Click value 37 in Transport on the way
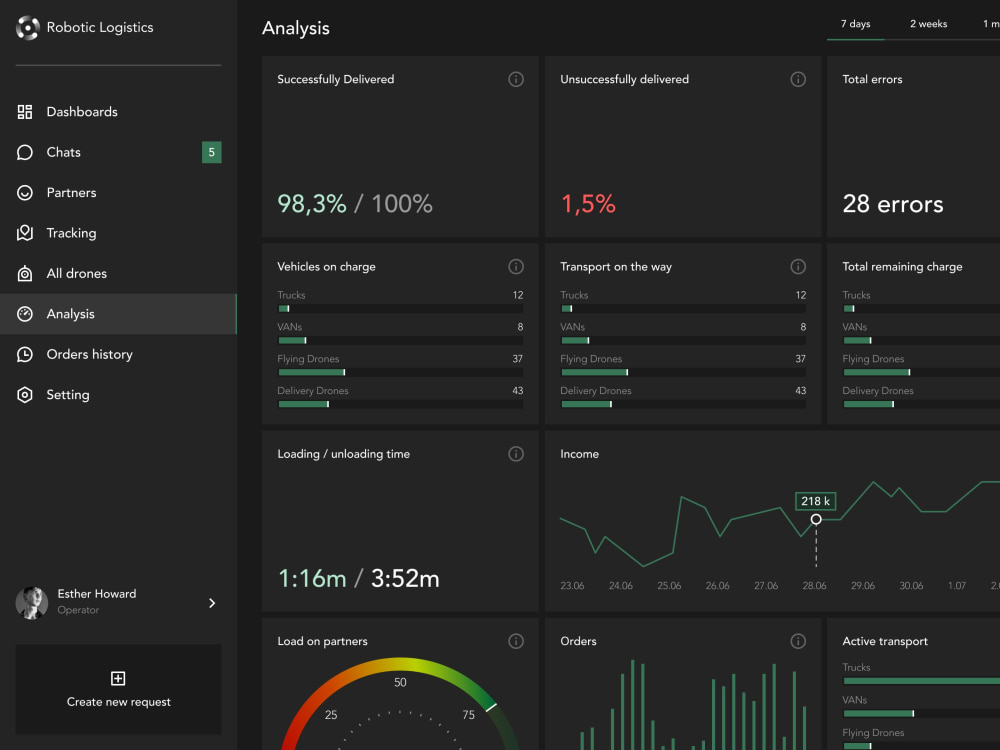Image resolution: width=1000 pixels, height=750 pixels. [800, 358]
